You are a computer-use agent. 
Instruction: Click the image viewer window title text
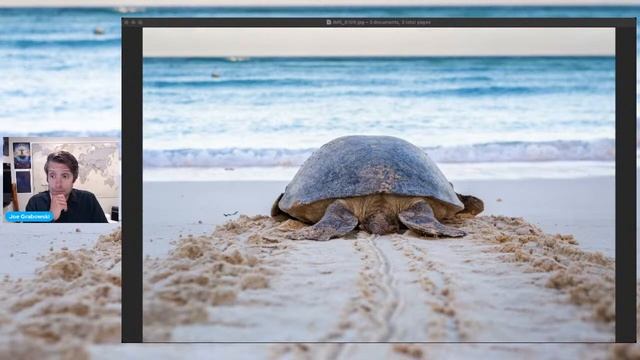point(382,22)
